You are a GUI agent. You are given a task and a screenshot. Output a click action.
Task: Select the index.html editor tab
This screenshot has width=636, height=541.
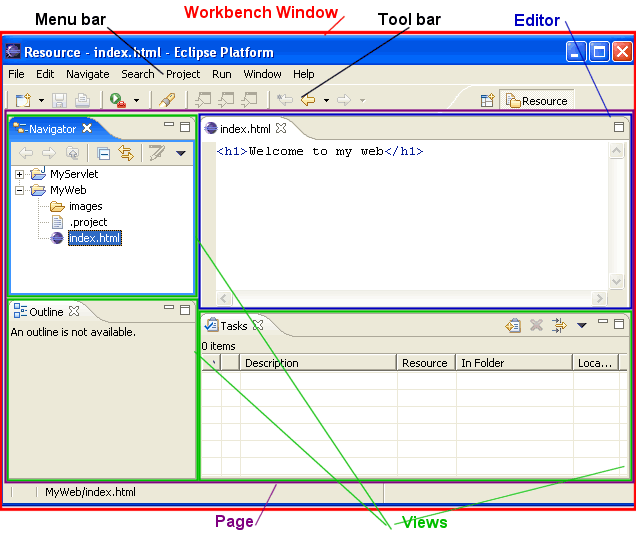245,129
